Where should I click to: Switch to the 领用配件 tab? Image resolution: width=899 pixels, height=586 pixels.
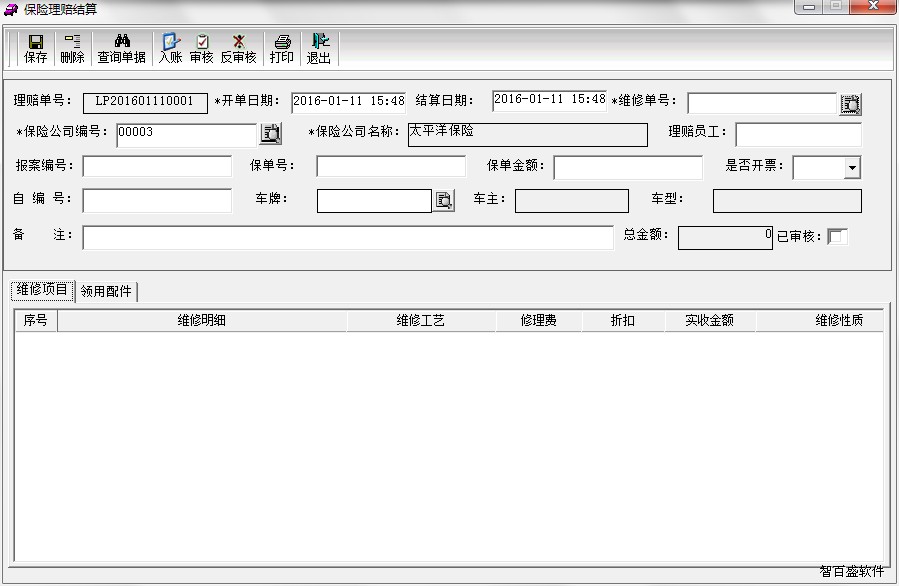click(x=106, y=291)
